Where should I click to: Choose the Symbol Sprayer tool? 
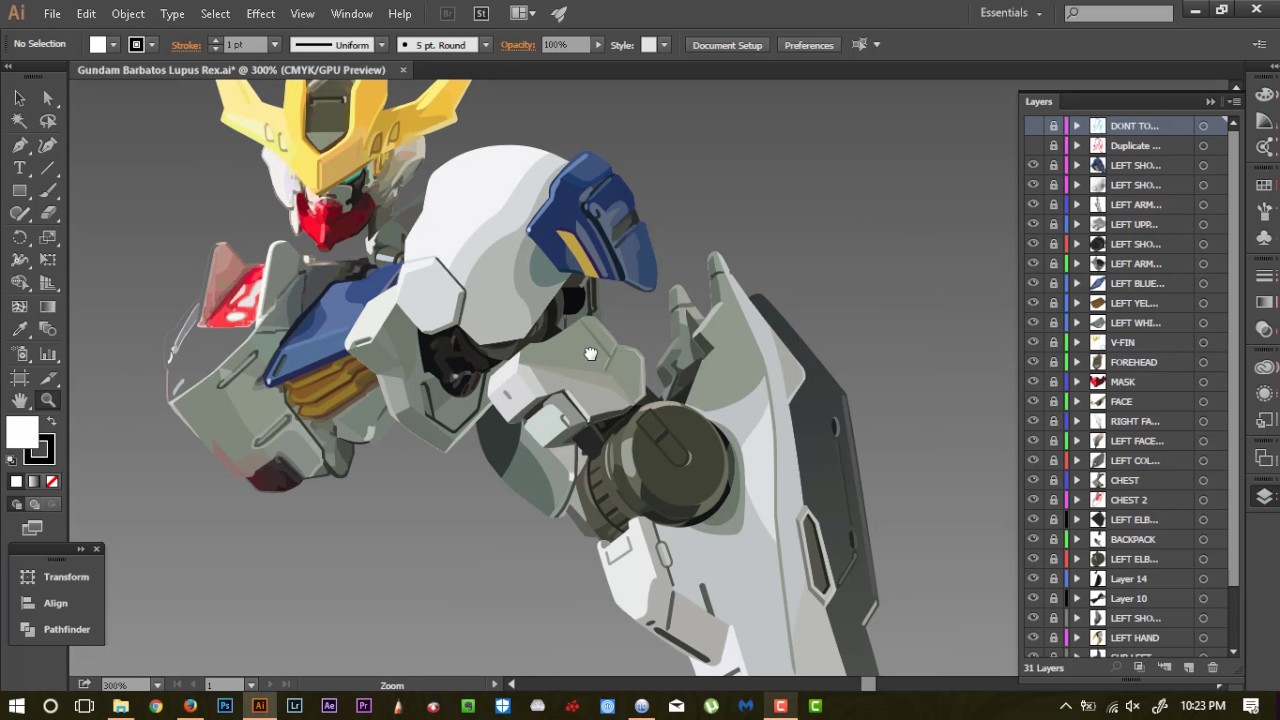tap(19, 354)
